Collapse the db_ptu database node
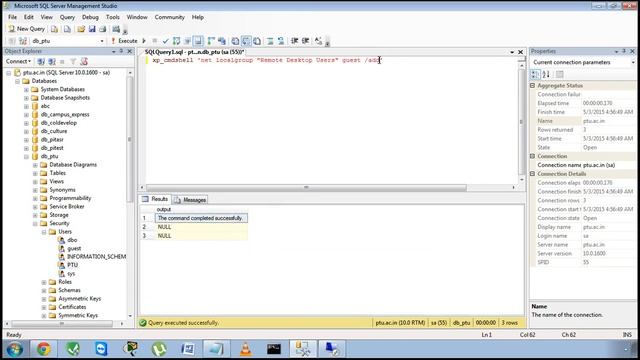This screenshot has width=640, height=360. point(27,156)
